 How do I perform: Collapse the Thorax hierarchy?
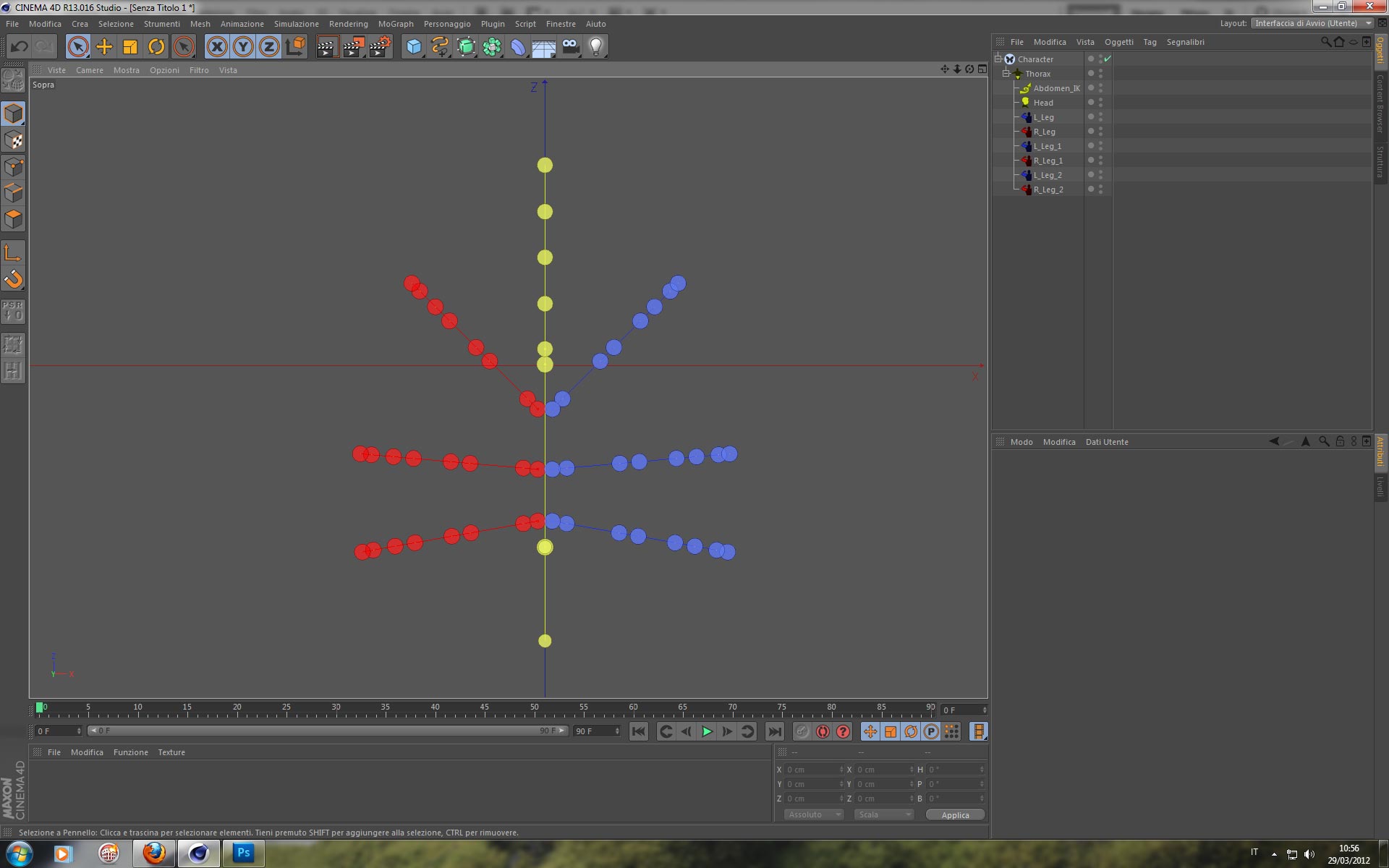tap(1006, 74)
